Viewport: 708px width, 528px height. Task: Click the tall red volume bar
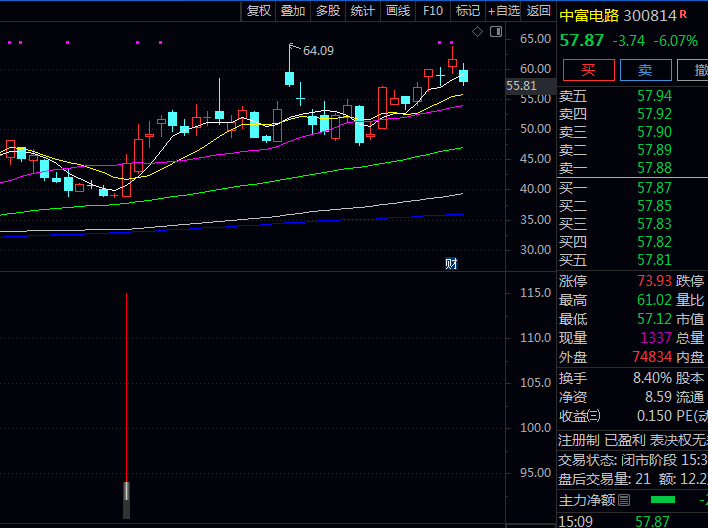point(126,387)
